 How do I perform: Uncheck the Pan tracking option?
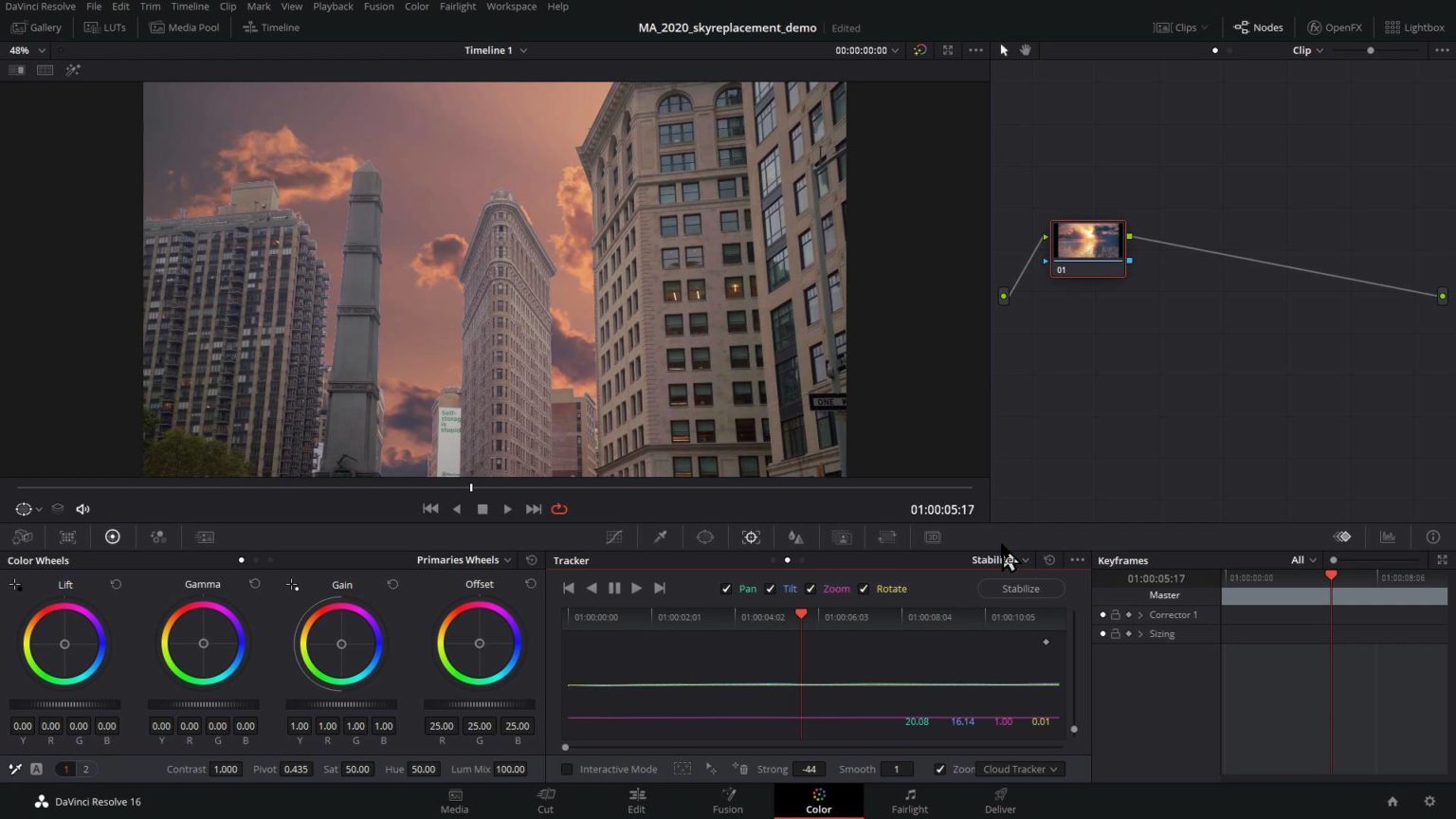coord(726,589)
